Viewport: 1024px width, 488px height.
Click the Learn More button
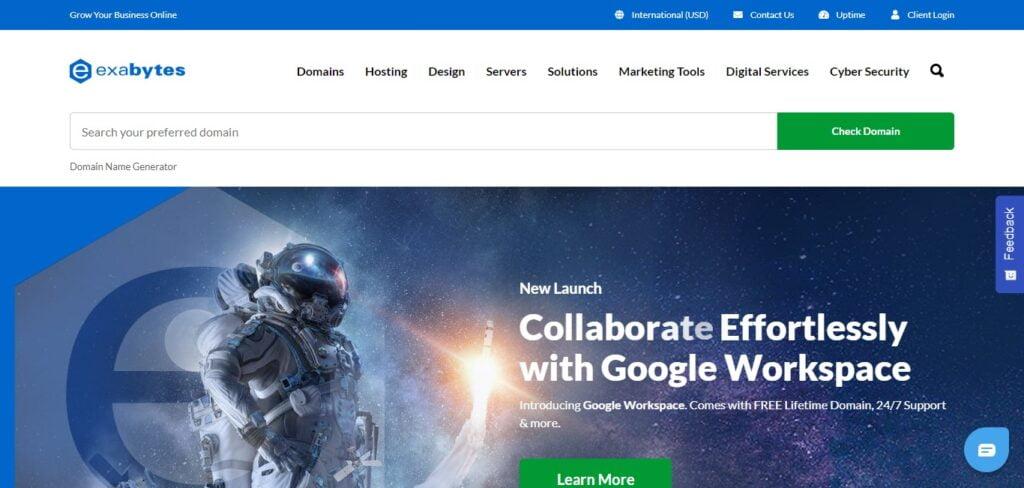pyautogui.click(x=596, y=475)
